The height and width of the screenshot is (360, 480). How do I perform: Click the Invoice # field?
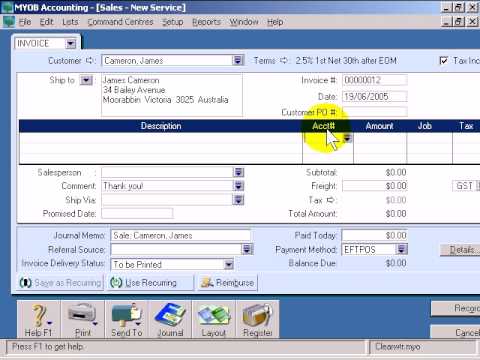pyautogui.click(x=375, y=80)
